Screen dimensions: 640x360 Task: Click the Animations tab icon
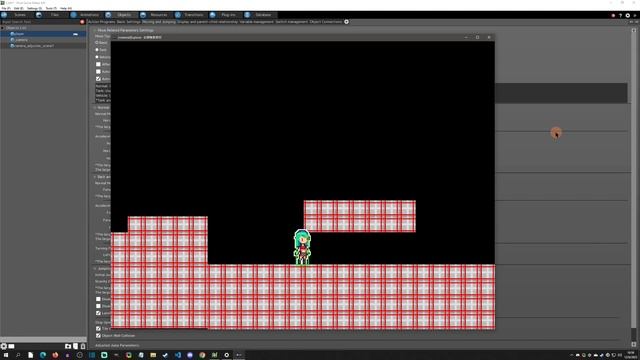click(x=73, y=15)
